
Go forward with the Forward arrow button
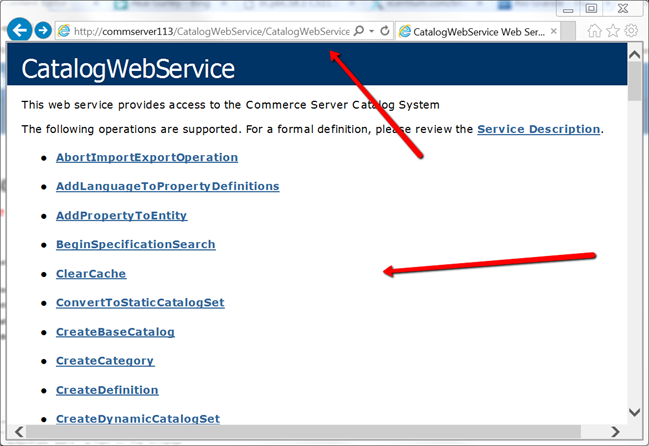click(x=43, y=31)
